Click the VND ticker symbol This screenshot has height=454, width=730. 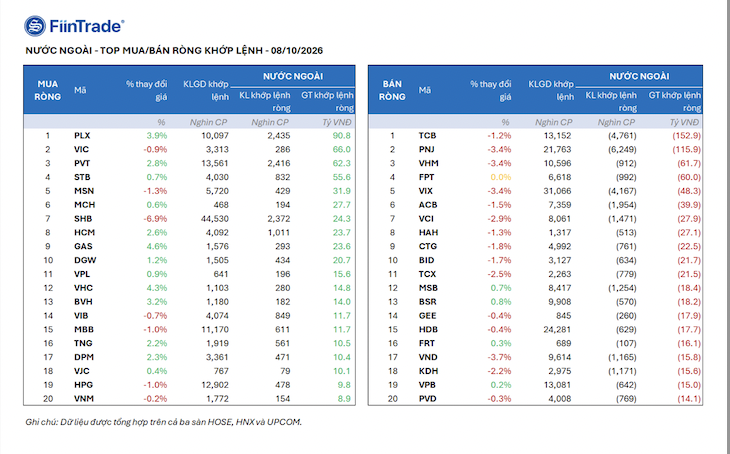pos(428,357)
